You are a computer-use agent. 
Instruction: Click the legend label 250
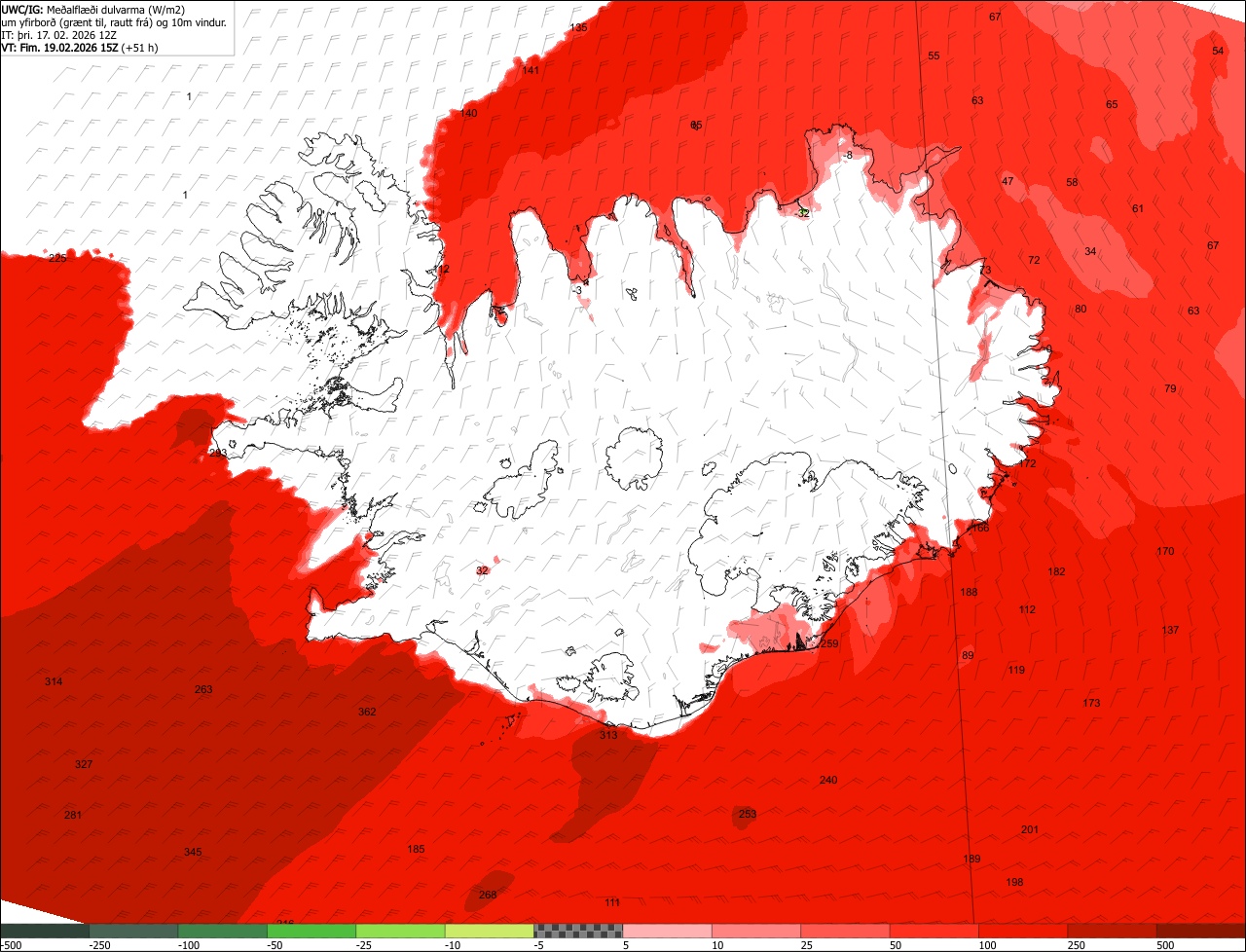1078,945
